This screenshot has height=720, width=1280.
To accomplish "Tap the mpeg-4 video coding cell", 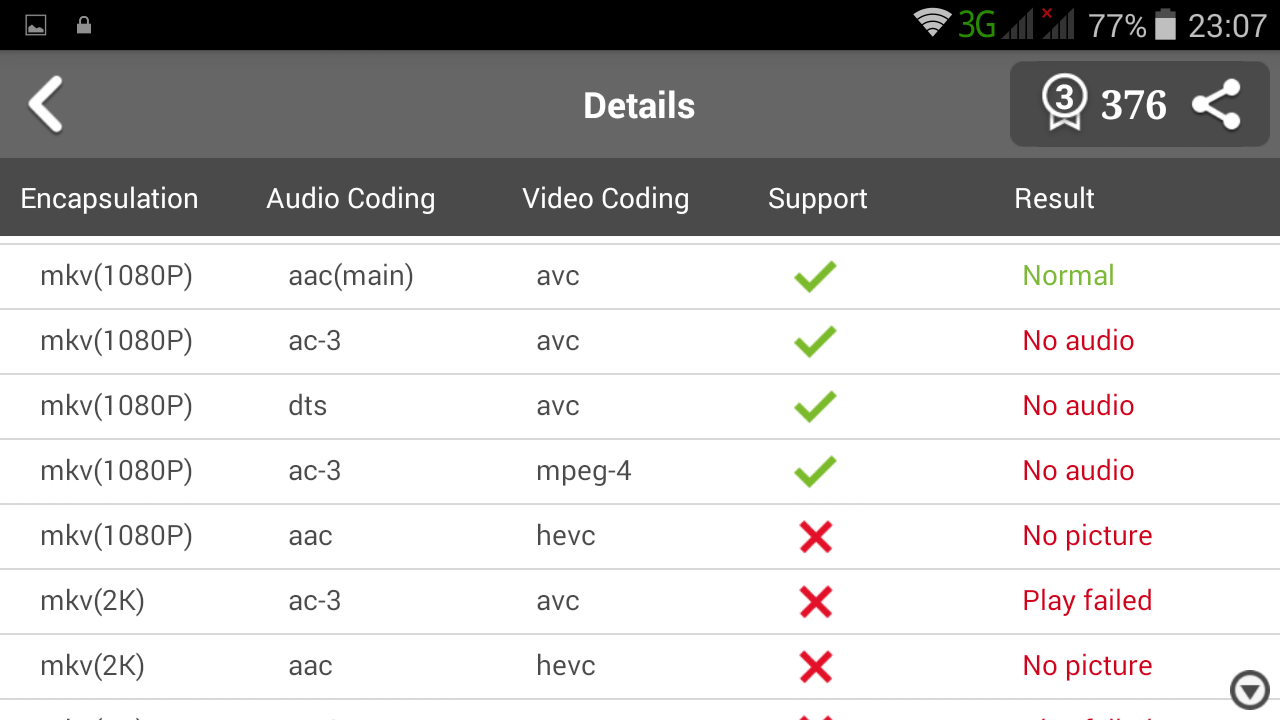I will (583, 471).
